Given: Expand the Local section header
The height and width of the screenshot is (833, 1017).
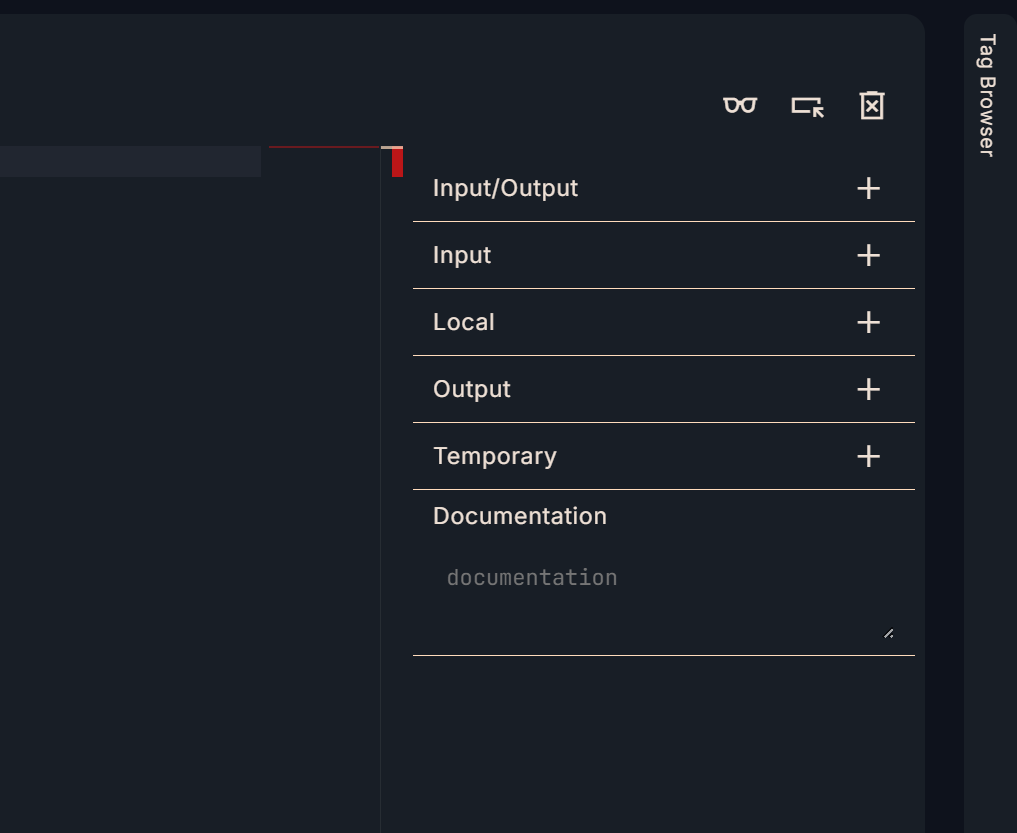Looking at the screenshot, I should point(464,322).
